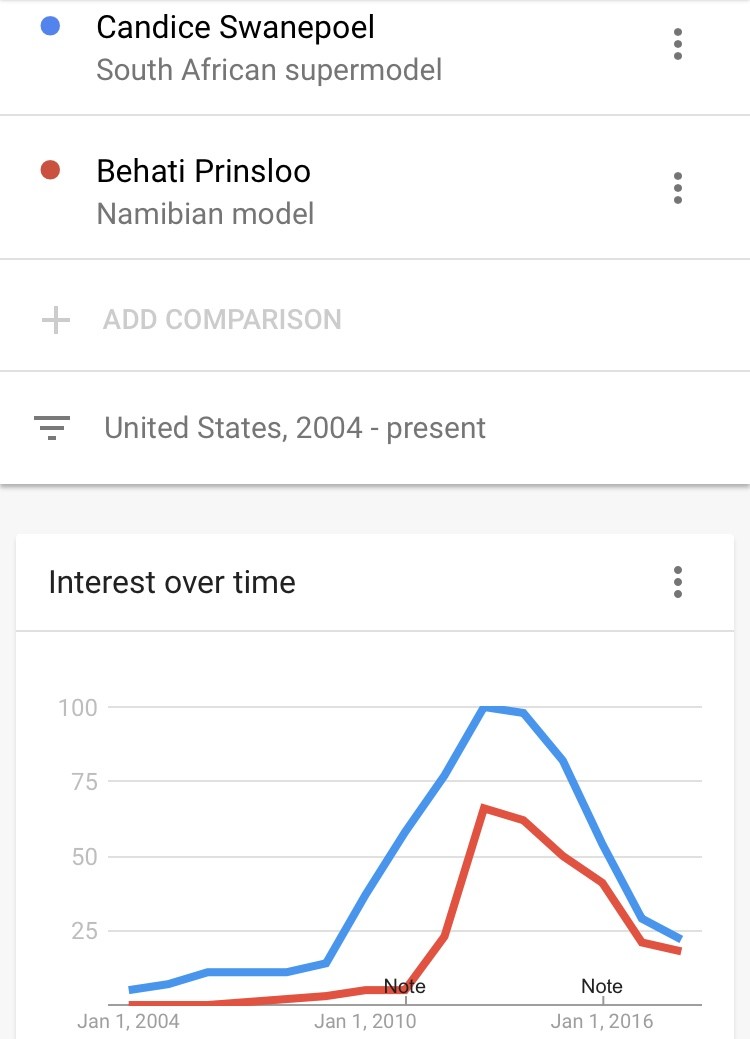
Task: Click the 100 value gridline label
Action: [x=78, y=708]
